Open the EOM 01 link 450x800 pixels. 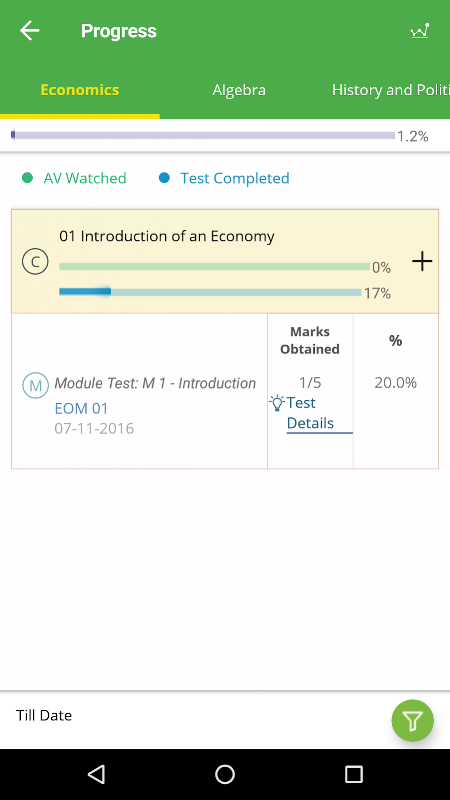tap(81, 409)
